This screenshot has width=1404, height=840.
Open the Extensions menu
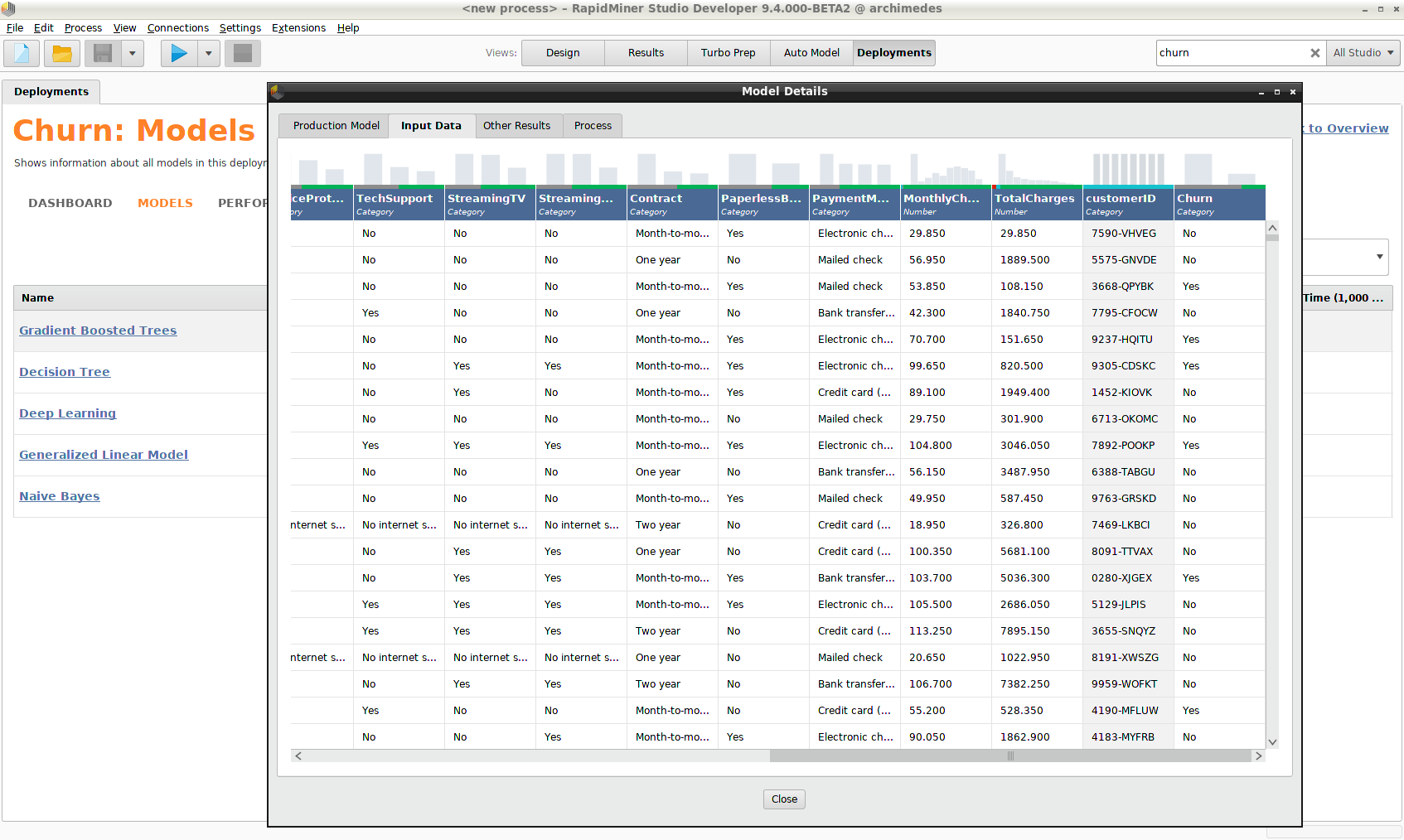click(x=298, y=28)
